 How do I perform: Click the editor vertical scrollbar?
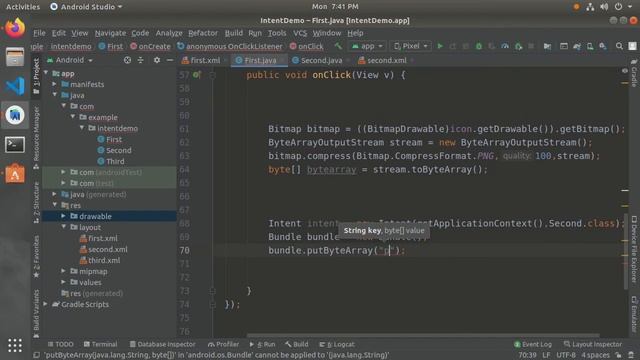tap(625, 251)
